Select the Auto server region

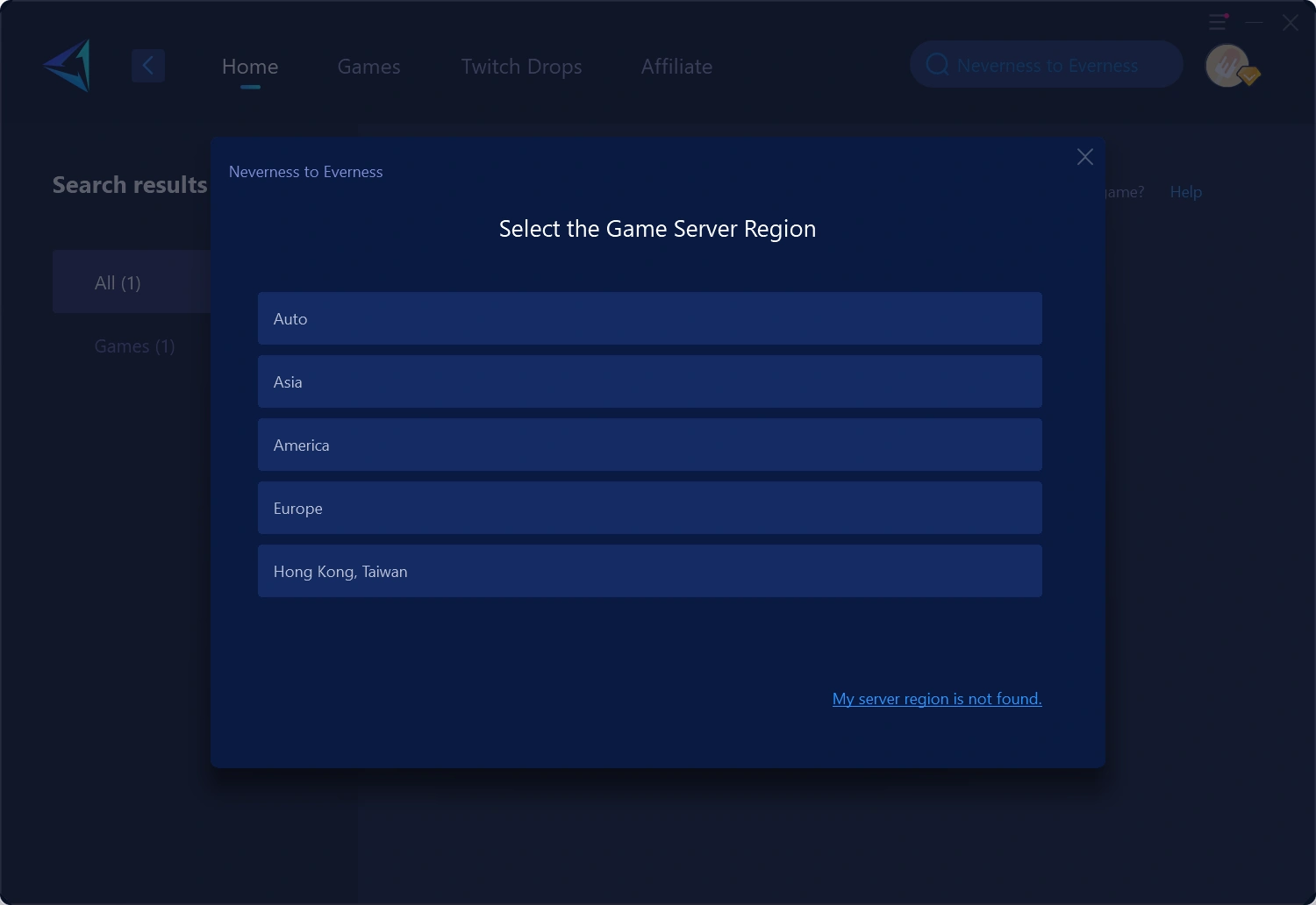(x=649, y=318)
